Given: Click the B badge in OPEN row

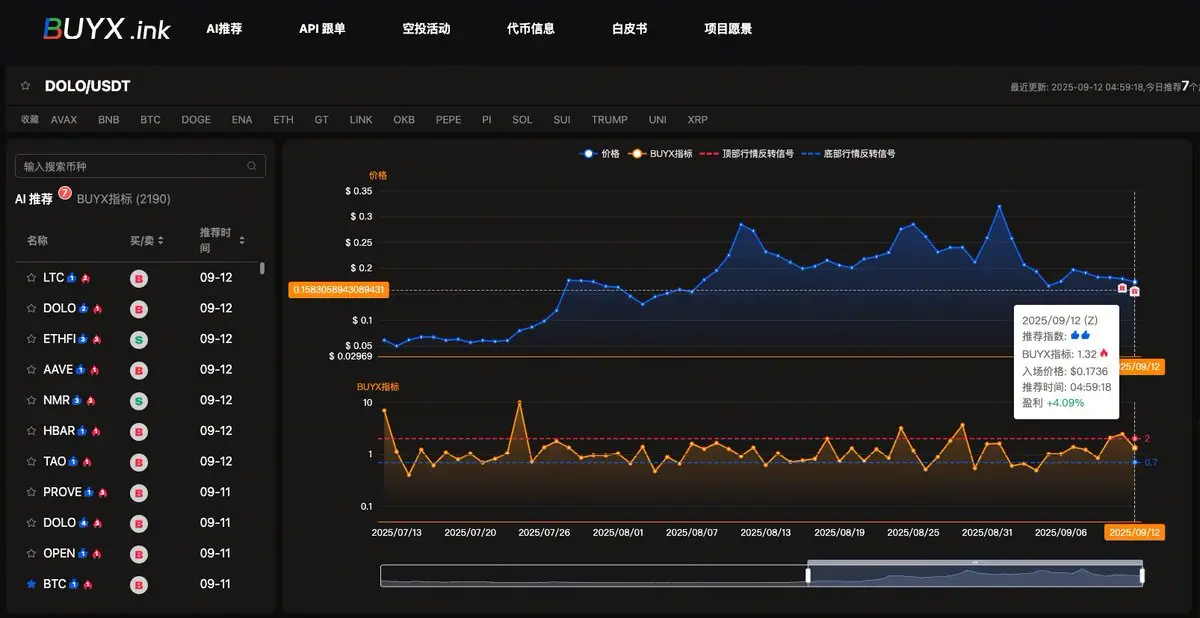Looking at the screenshot, I should (139, 554).
